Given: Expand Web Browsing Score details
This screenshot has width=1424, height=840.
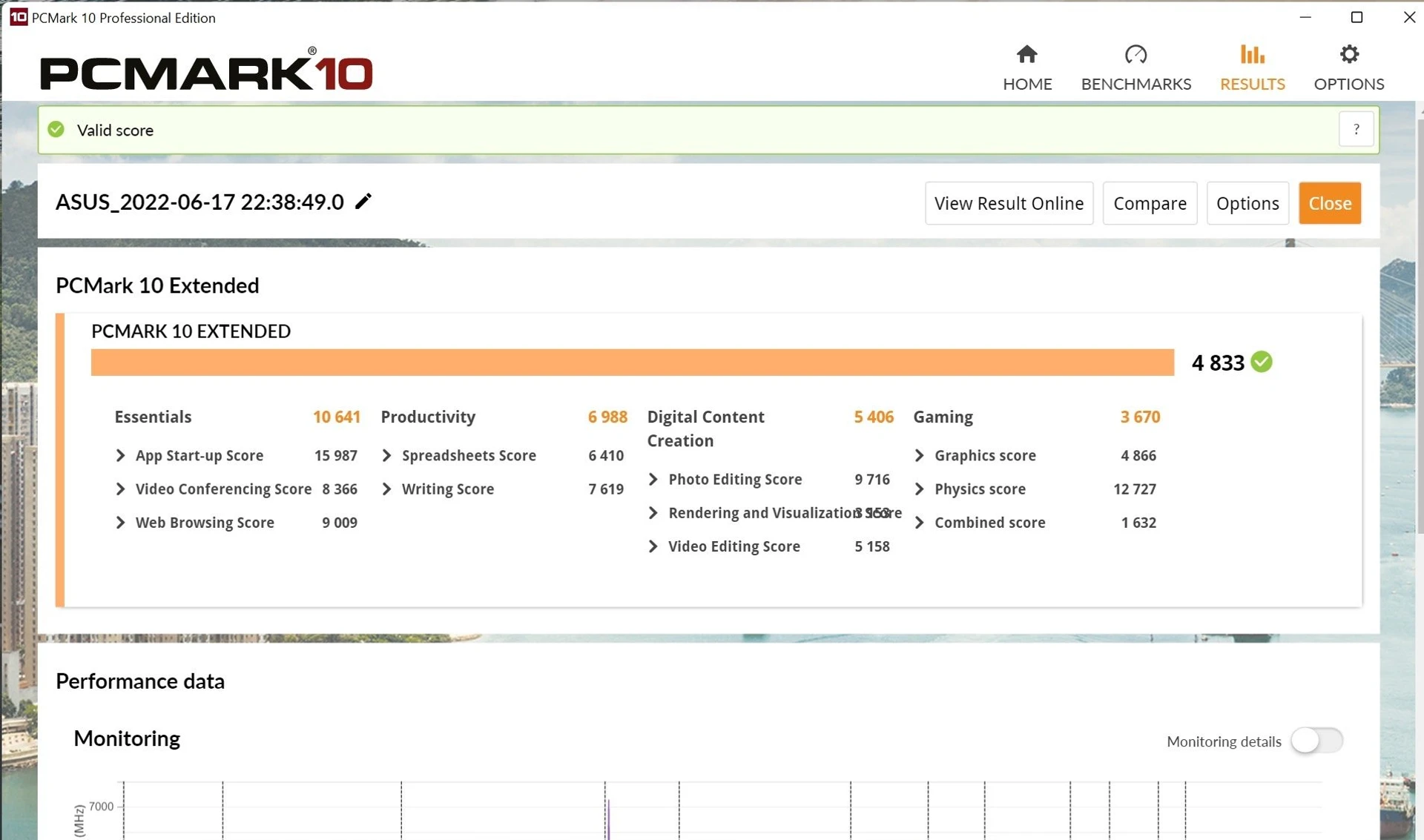Looking at the screenshot, I should (120, 522).
